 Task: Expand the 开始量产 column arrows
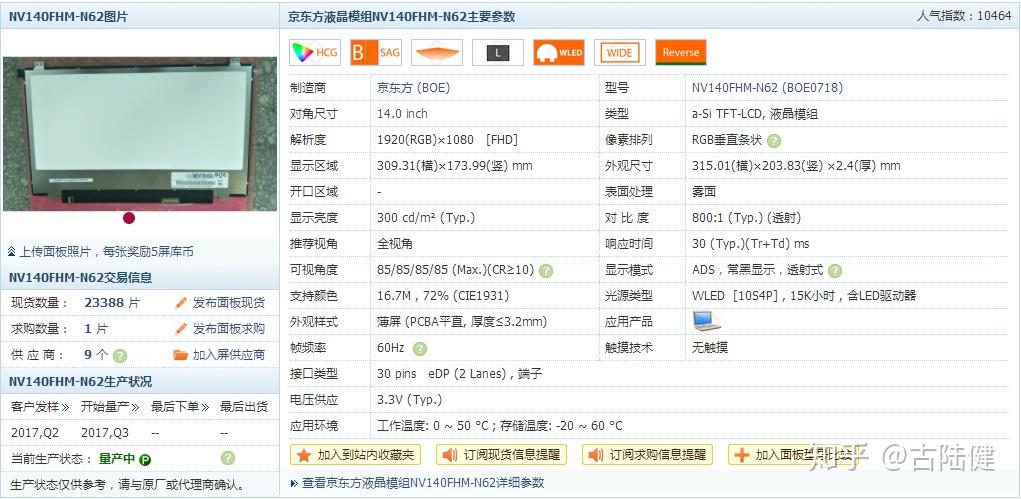click(x=135, y=407)
